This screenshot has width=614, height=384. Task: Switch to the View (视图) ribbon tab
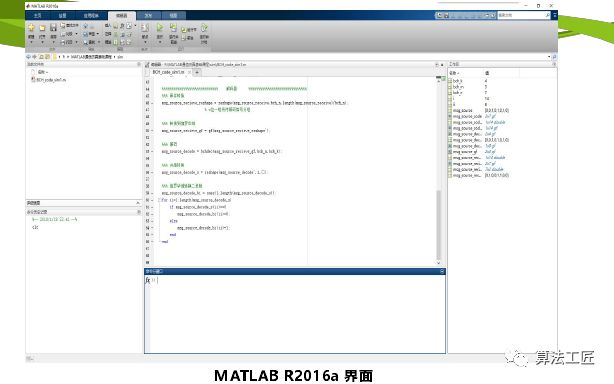click(173, 15)
